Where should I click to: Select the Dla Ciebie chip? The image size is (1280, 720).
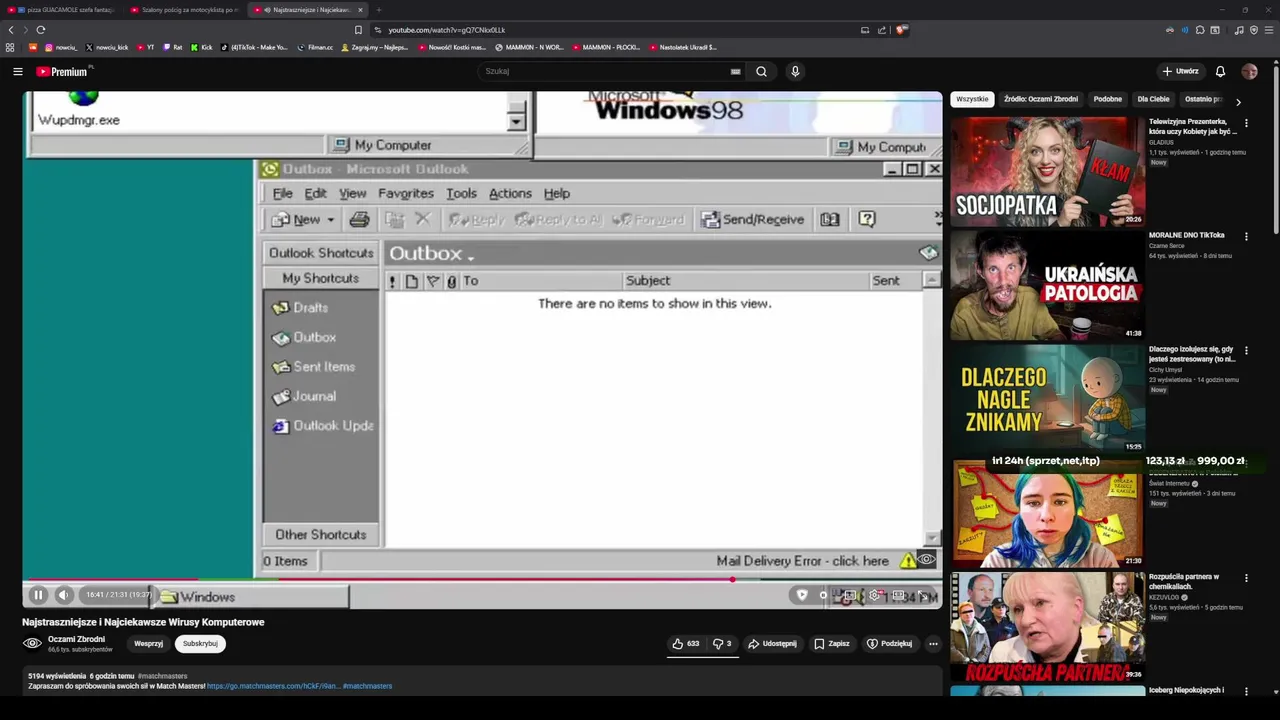pyautogui.click(x=1153, y=99)
